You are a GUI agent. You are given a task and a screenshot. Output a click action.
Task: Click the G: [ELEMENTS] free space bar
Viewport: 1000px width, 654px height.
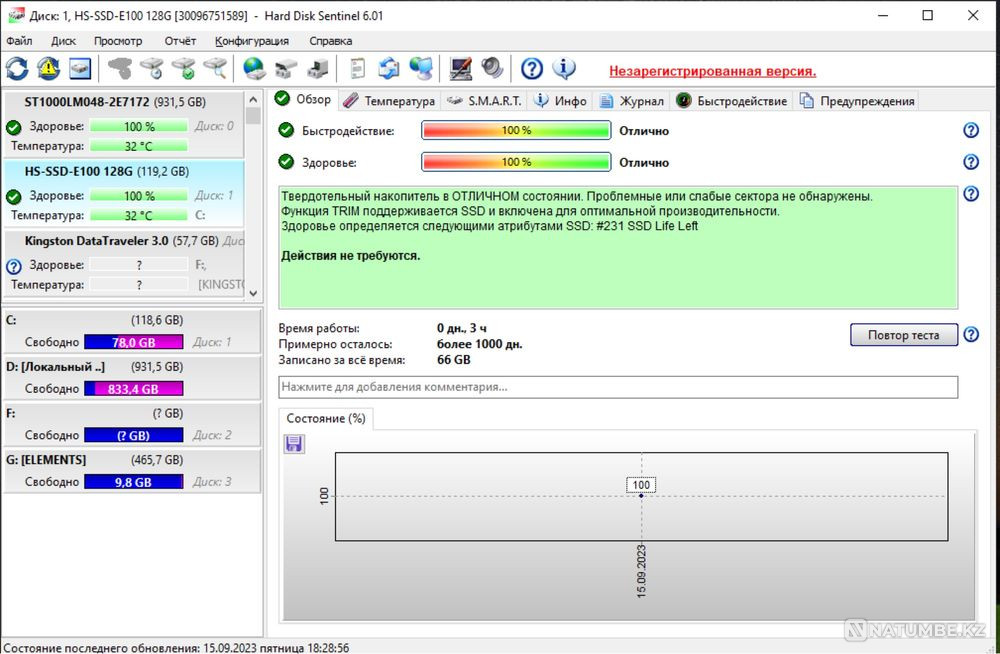click(133, 482)
